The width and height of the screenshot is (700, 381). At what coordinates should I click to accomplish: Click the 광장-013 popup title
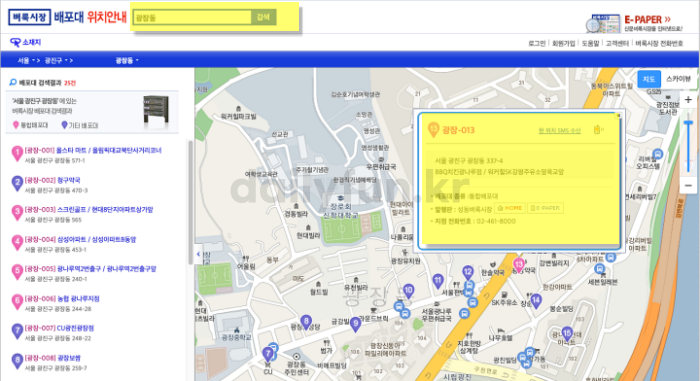click(x=458, y=130)
